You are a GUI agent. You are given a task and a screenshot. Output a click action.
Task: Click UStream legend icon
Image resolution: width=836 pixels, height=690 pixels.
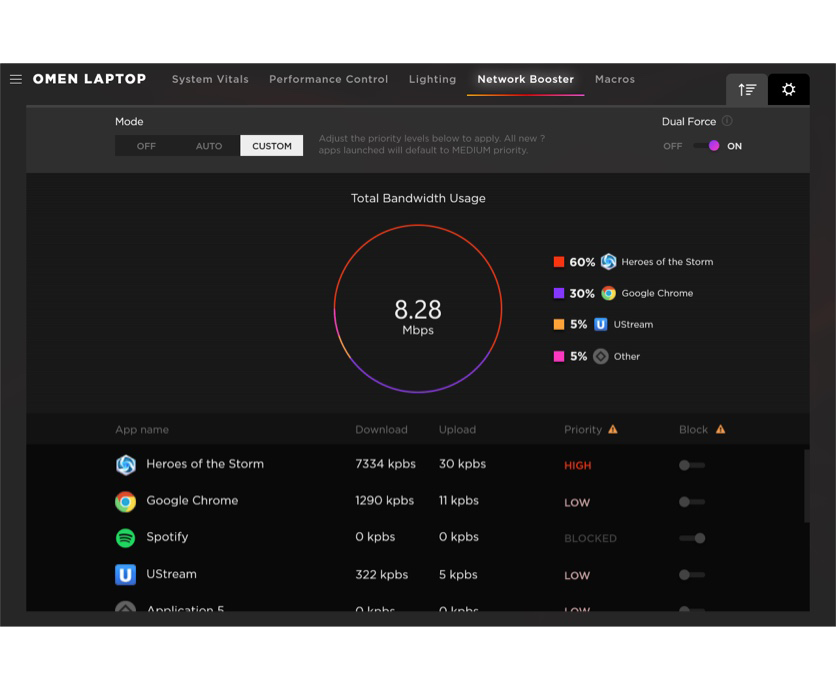coord(601,324)
